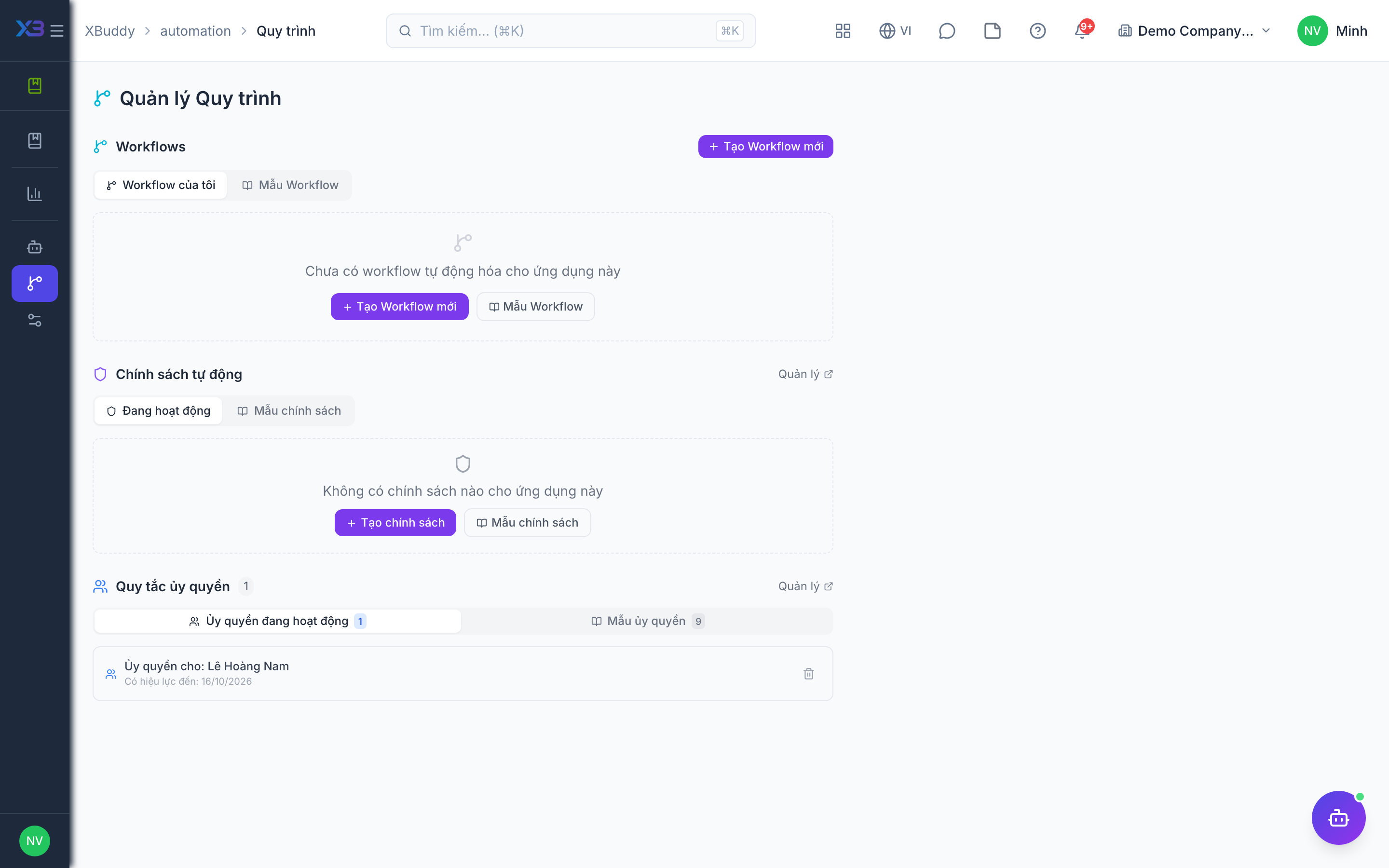Delete the Lê Hoàng Nam delegation with trash icon
Image resolution: width=1389 pixels, height=868 pixels.
[809, 673]
